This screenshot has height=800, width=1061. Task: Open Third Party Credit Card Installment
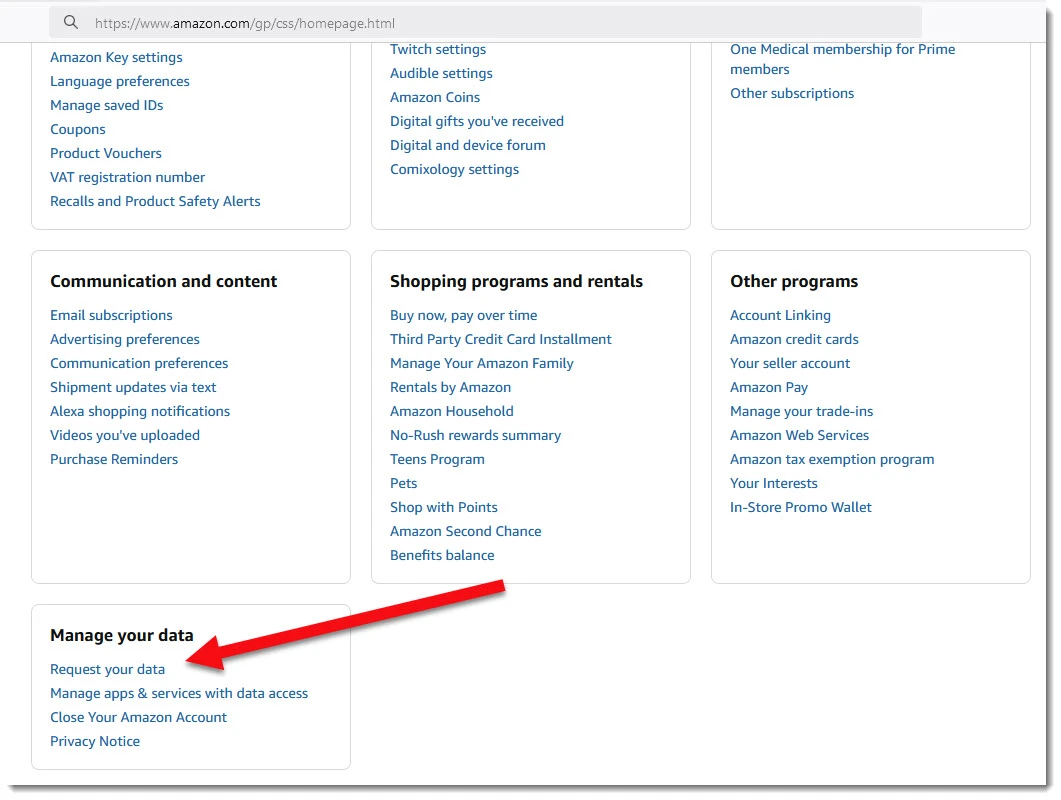pyautogui.click(x=501, y=340)
